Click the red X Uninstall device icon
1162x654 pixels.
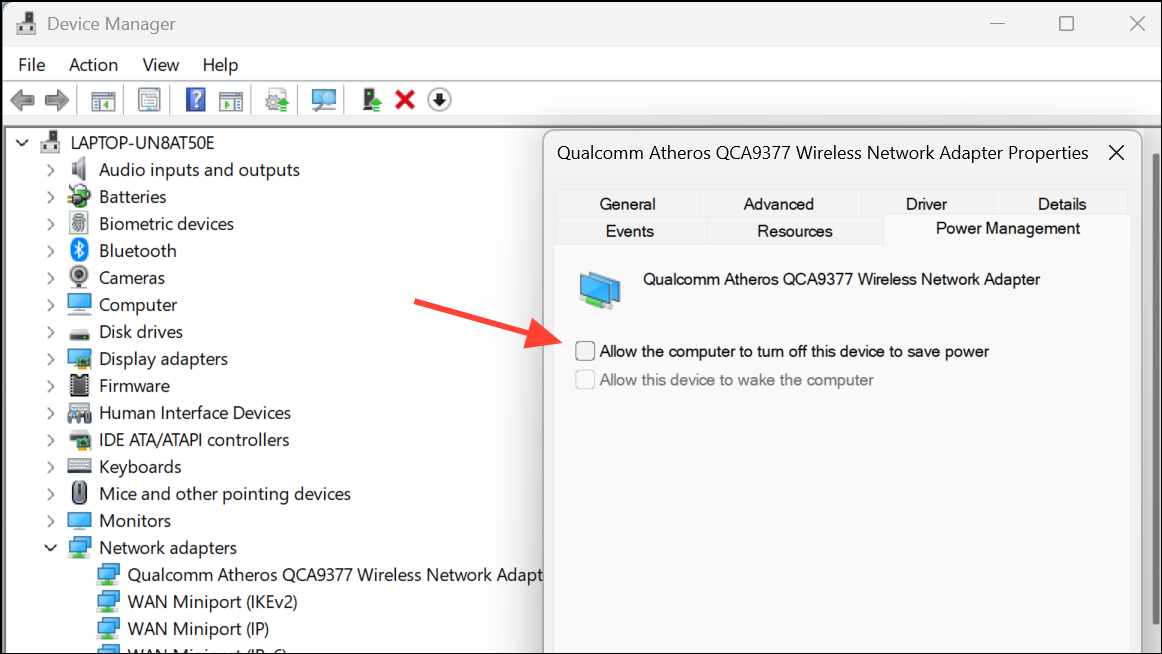405,99
